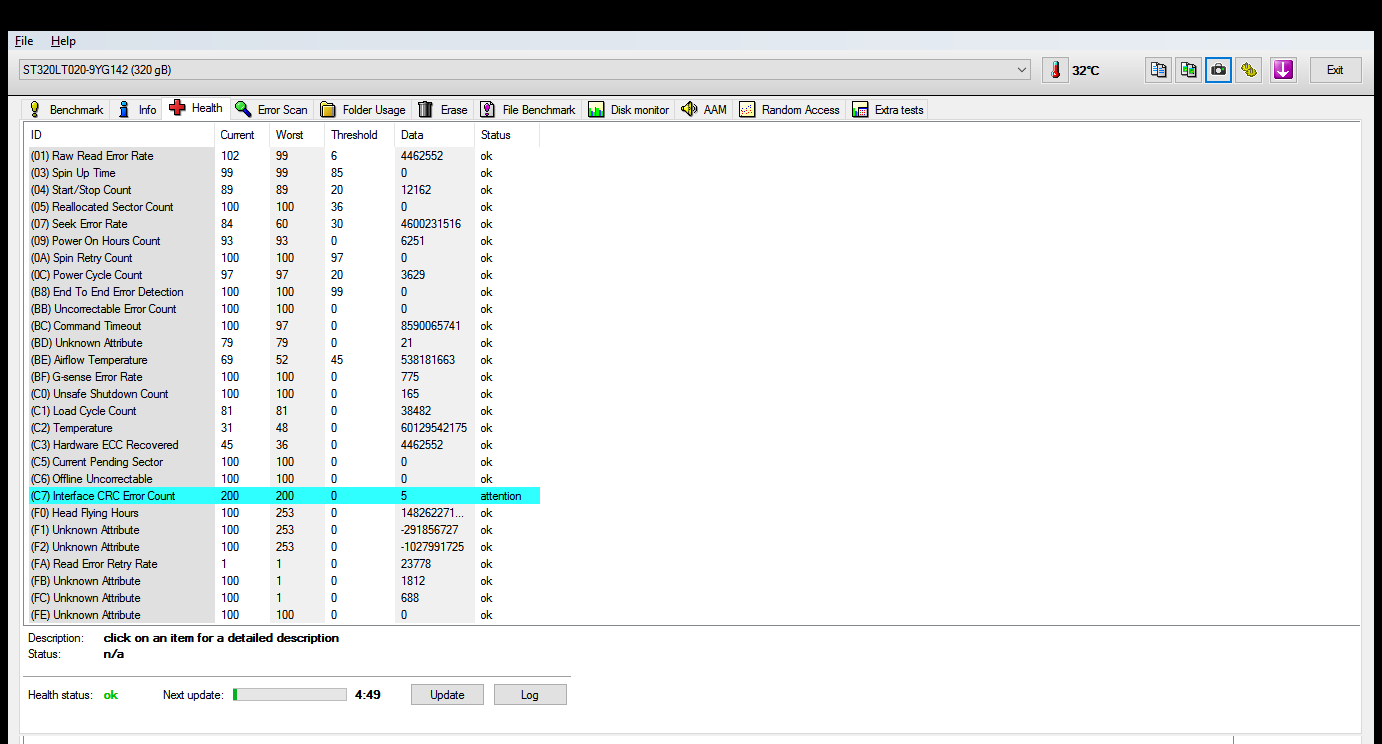Image resolution: width=1382 pixels, height=744 pixels.
Task: Show the Disk monitor tab
Action: click(x=629, y=110)
